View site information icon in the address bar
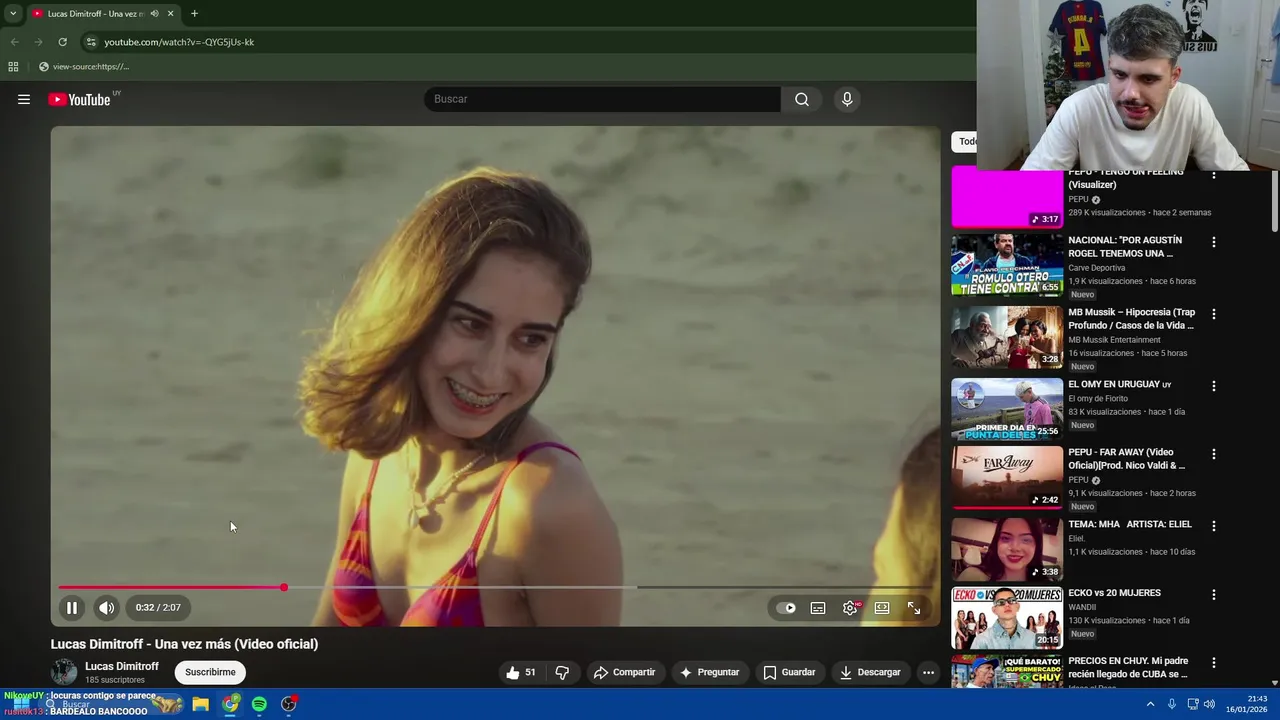 [x=91, y=42]
